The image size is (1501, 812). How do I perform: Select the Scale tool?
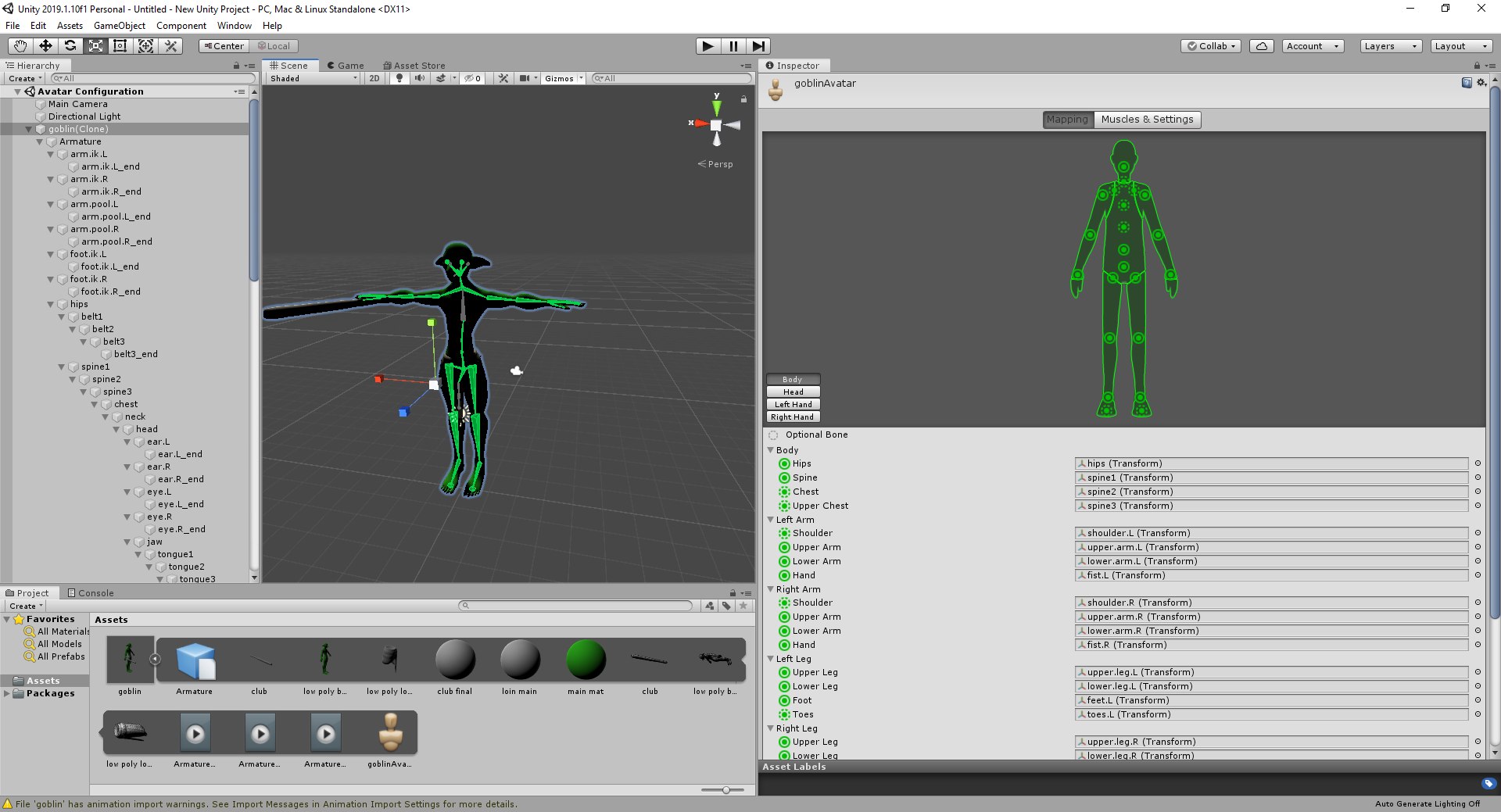pos(95,46)
